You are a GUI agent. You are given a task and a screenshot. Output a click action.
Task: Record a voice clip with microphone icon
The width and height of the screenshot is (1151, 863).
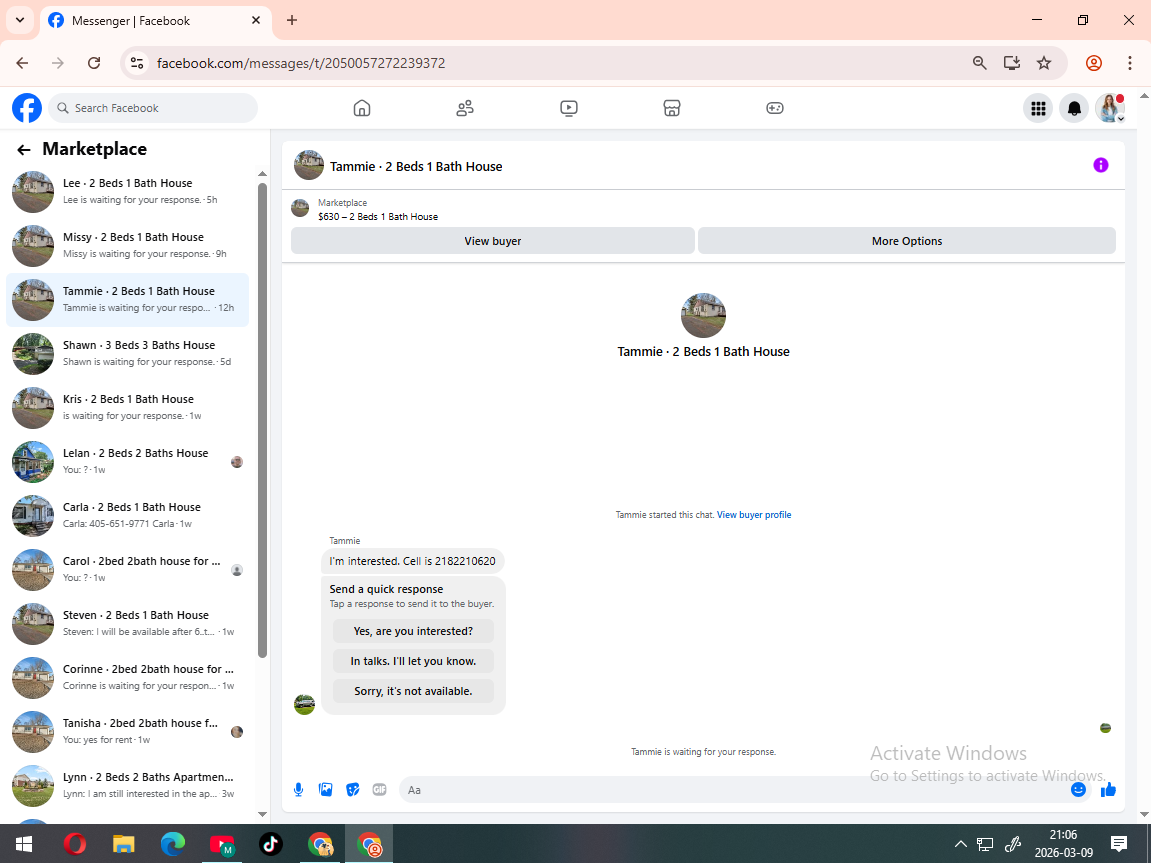(298, 790)
